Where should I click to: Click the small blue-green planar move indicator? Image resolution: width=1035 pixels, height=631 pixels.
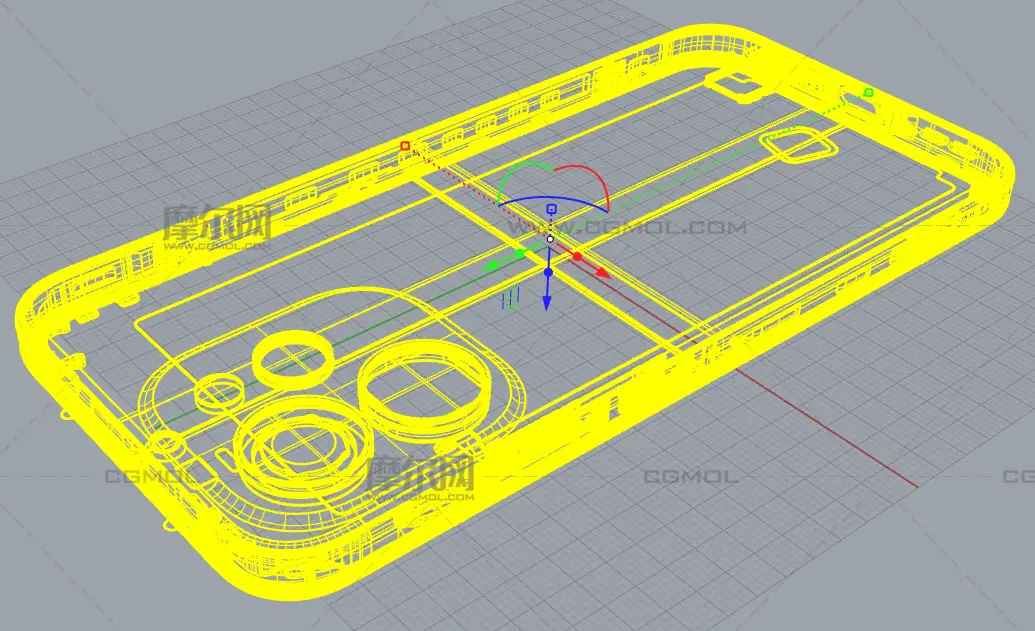click(512, 297)
